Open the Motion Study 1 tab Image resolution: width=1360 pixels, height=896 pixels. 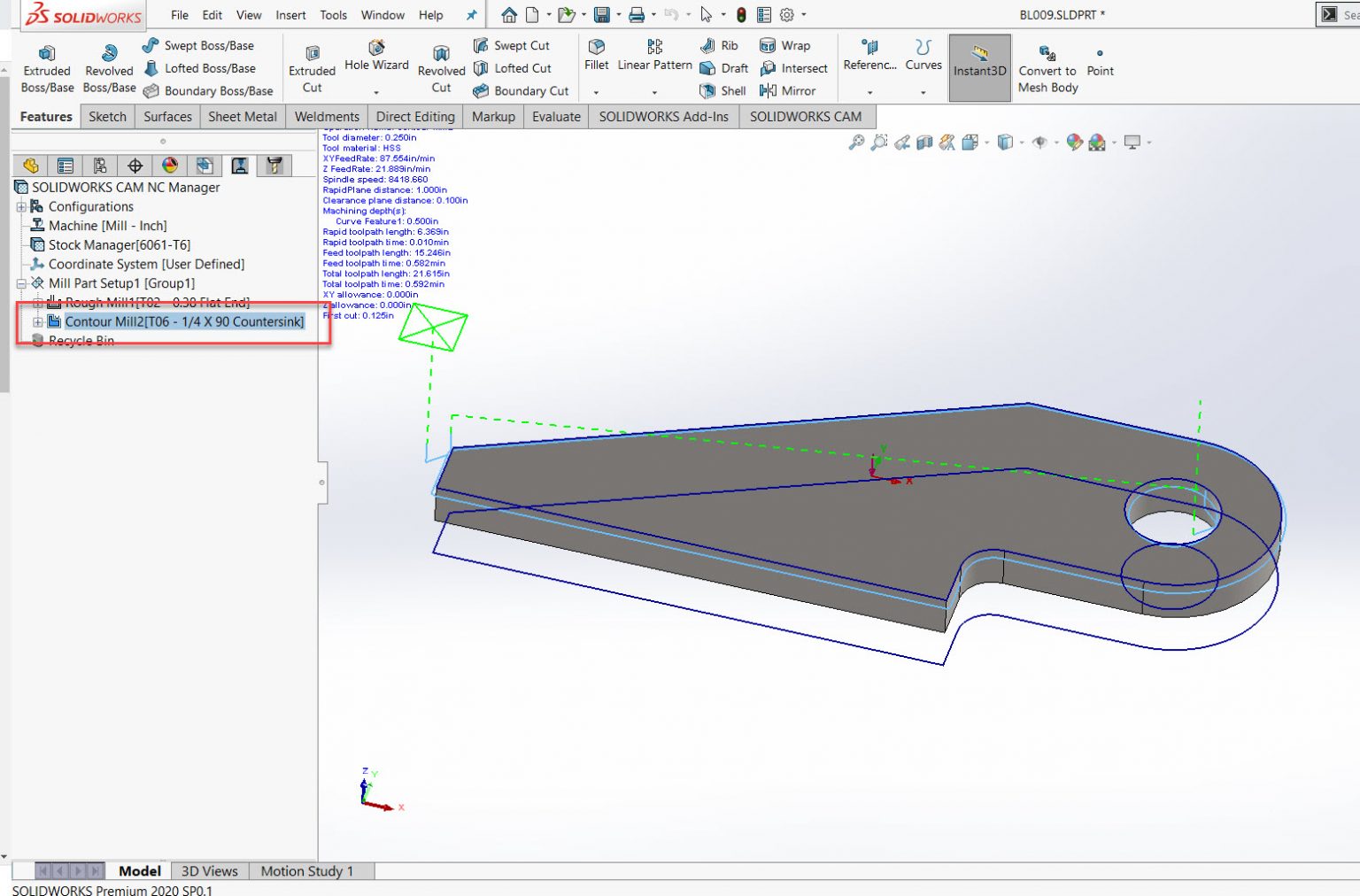[x=306, y=871]
